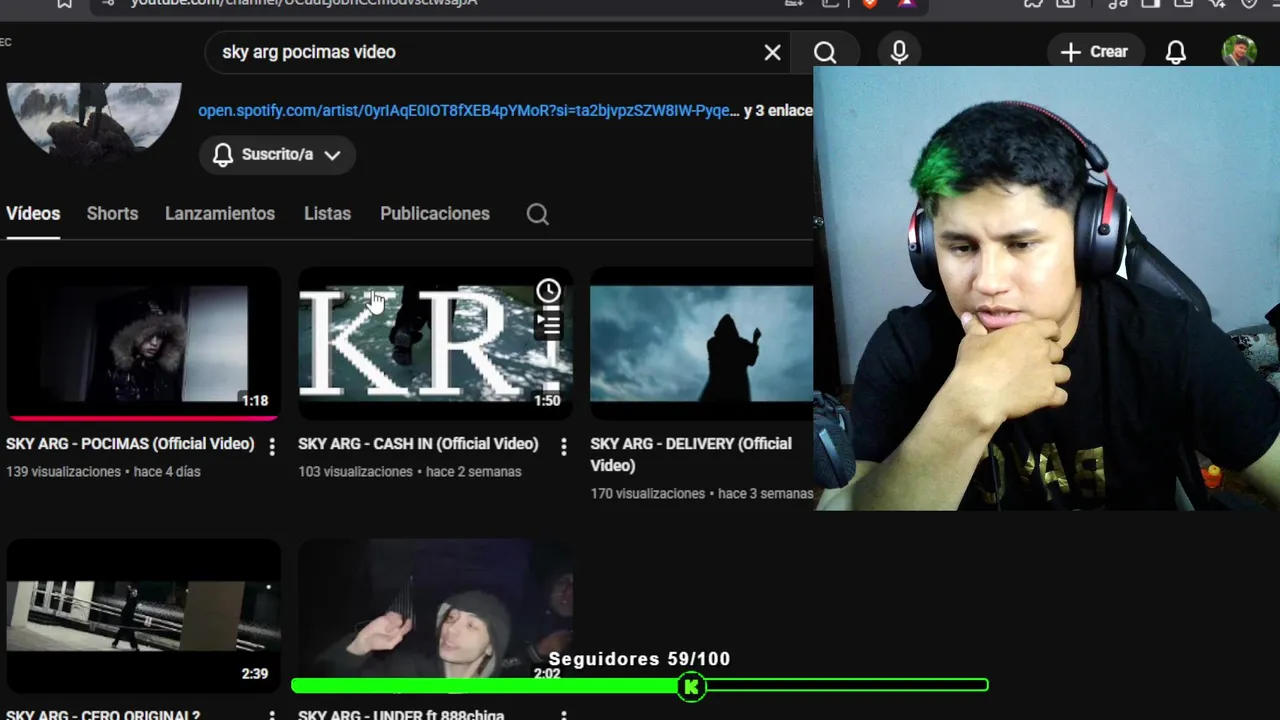Click the 1:18 duration badge
The width and height of the screenshot is (1280, 720).
[x=255, y=401]
